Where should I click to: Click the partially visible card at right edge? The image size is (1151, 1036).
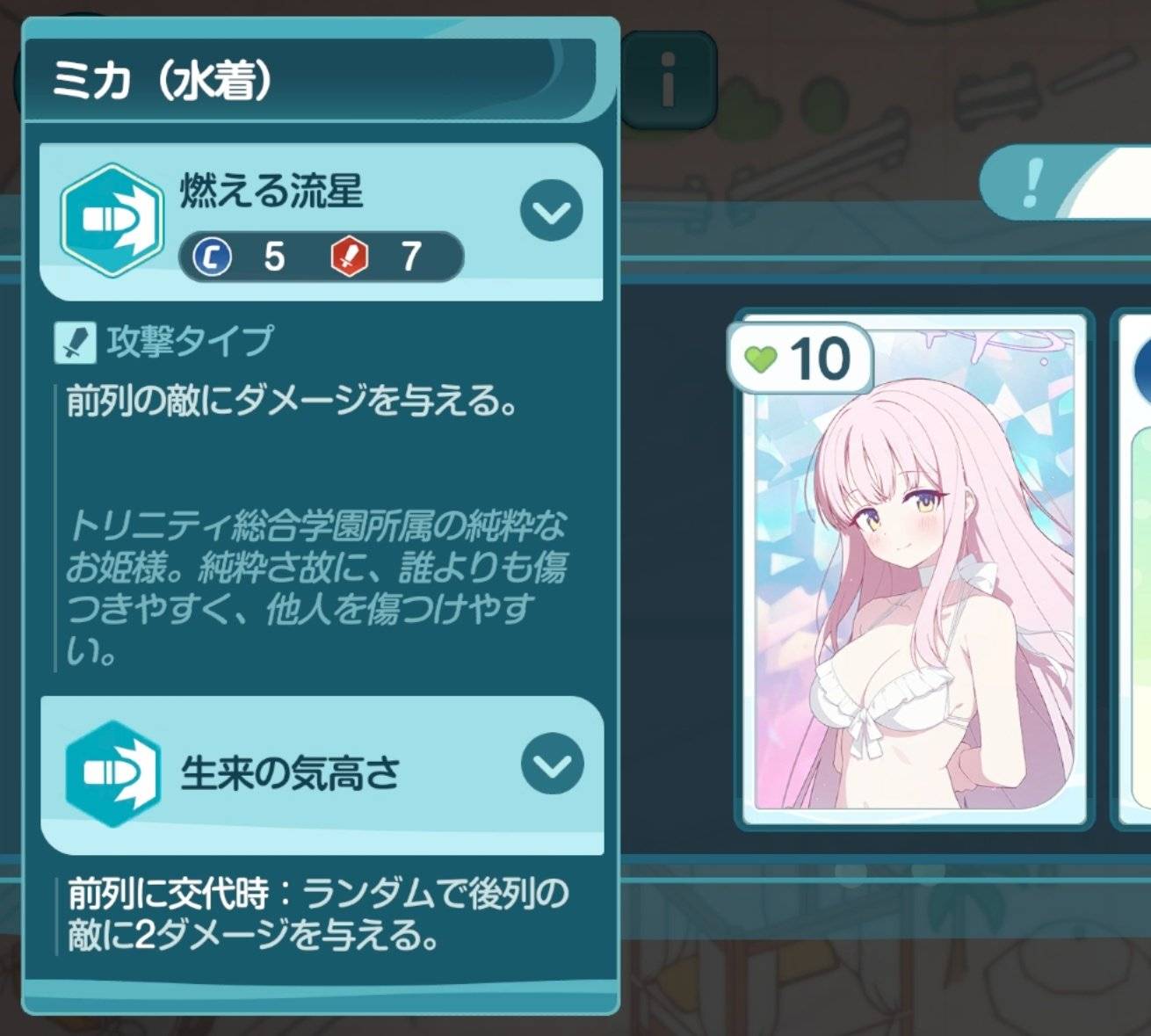[1132, 569]
